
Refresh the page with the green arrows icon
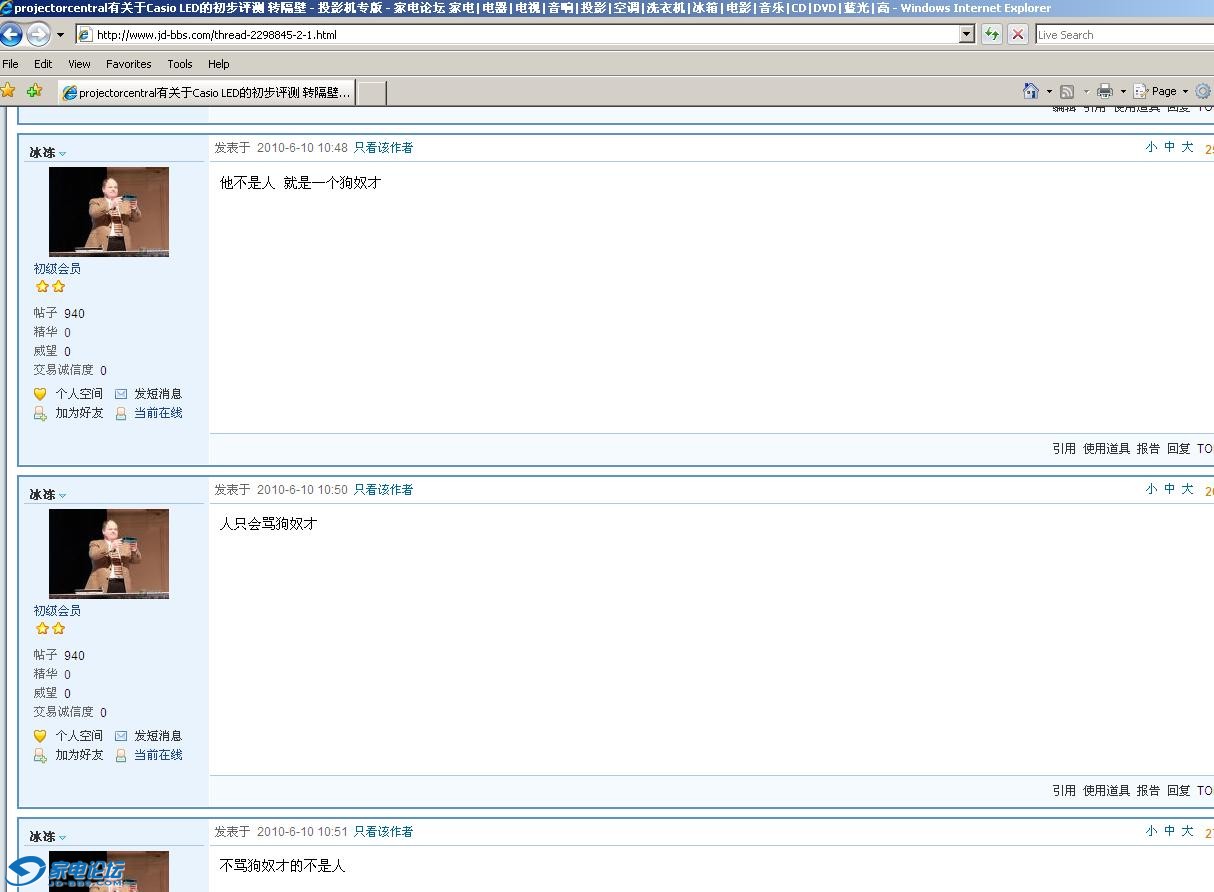(992, 35)
